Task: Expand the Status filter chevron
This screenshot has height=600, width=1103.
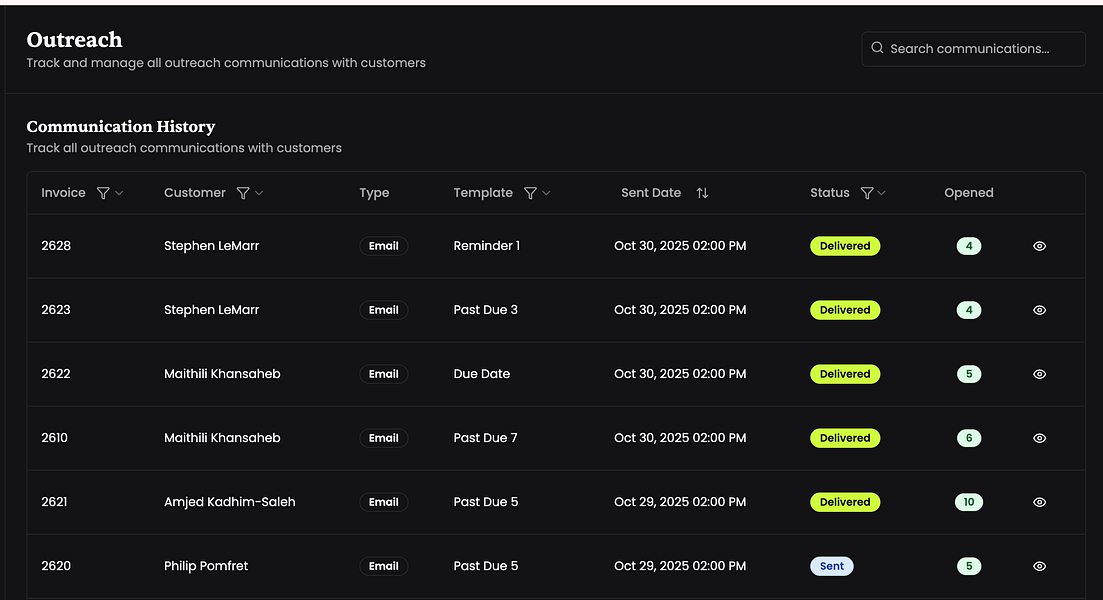Action: click(882, 193)
